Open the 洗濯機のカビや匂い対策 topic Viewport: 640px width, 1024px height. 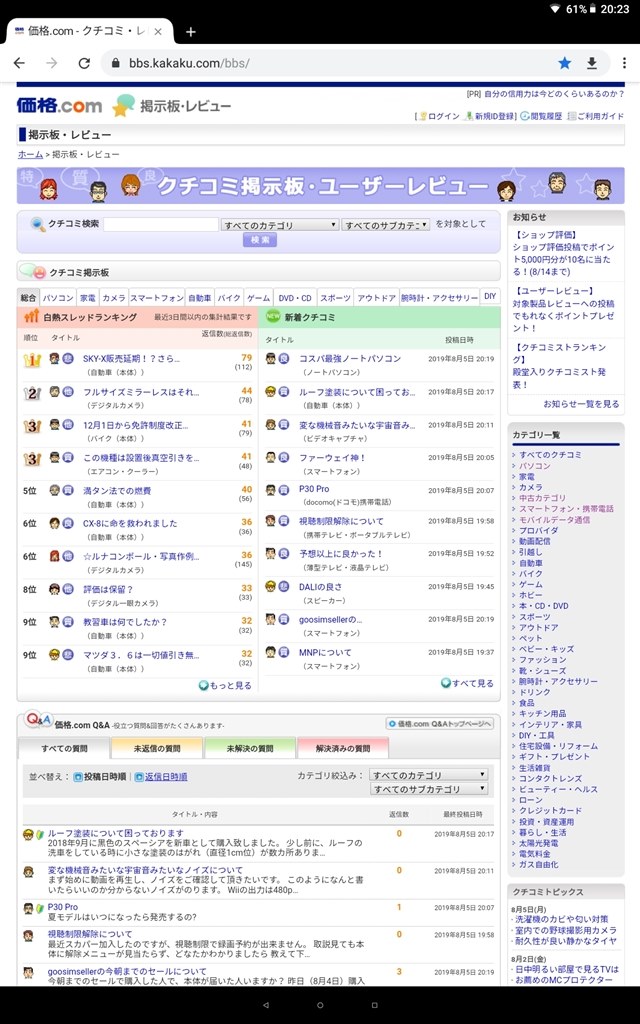tap(562, 920)
